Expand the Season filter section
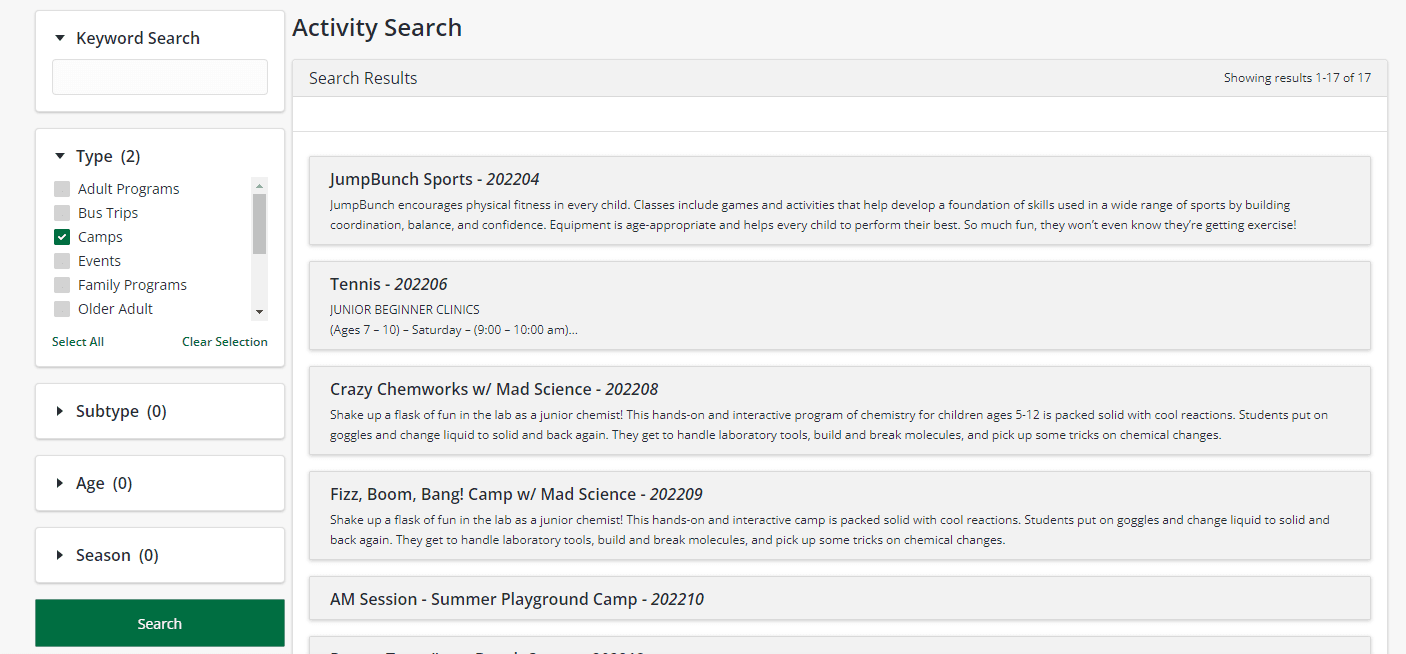This screenshot has width=1406, height=654. tap(60, 555)
